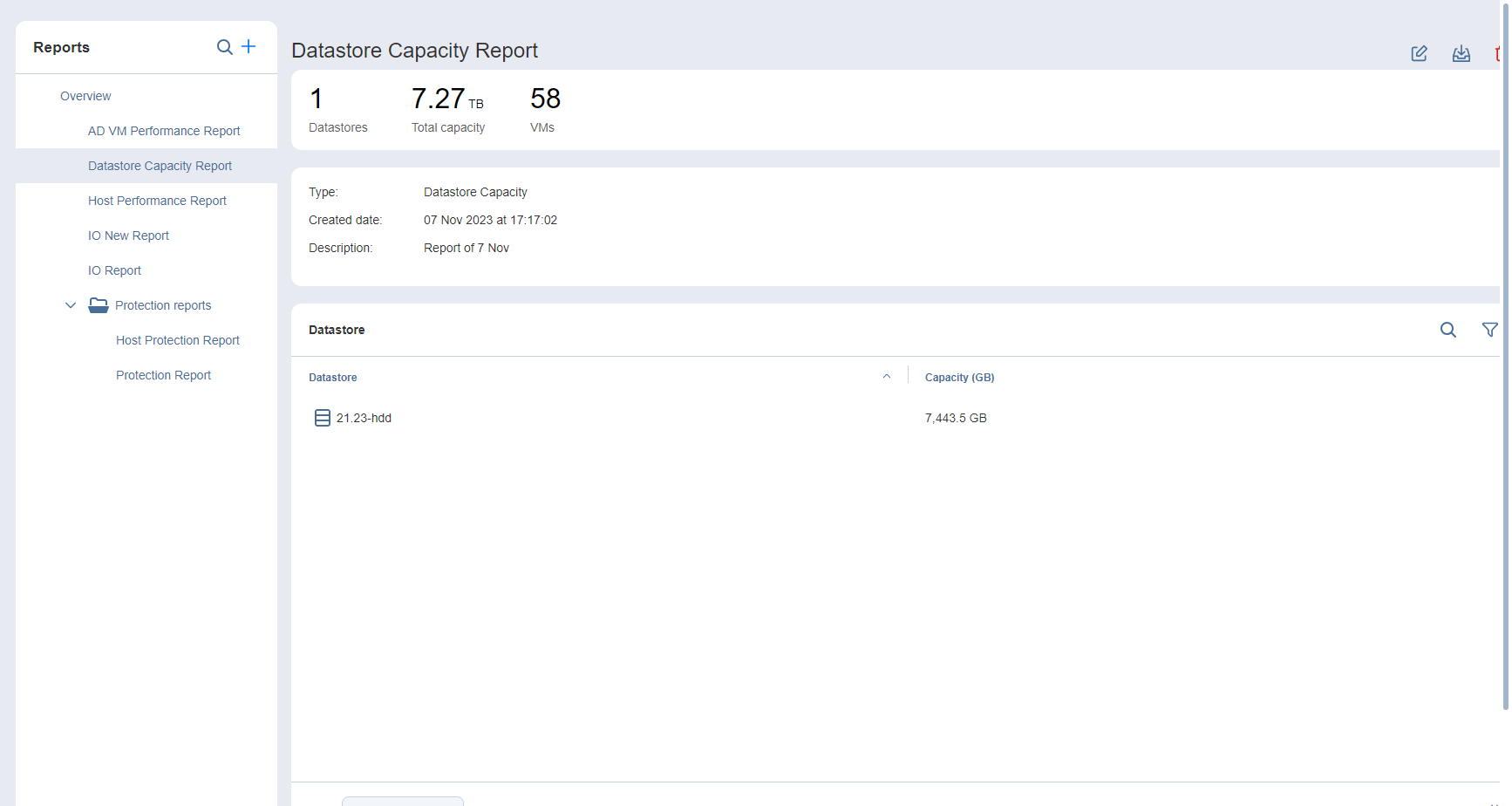
Task: Select Datastore Capacity Report in sidebar
Action: coord(160,166)
